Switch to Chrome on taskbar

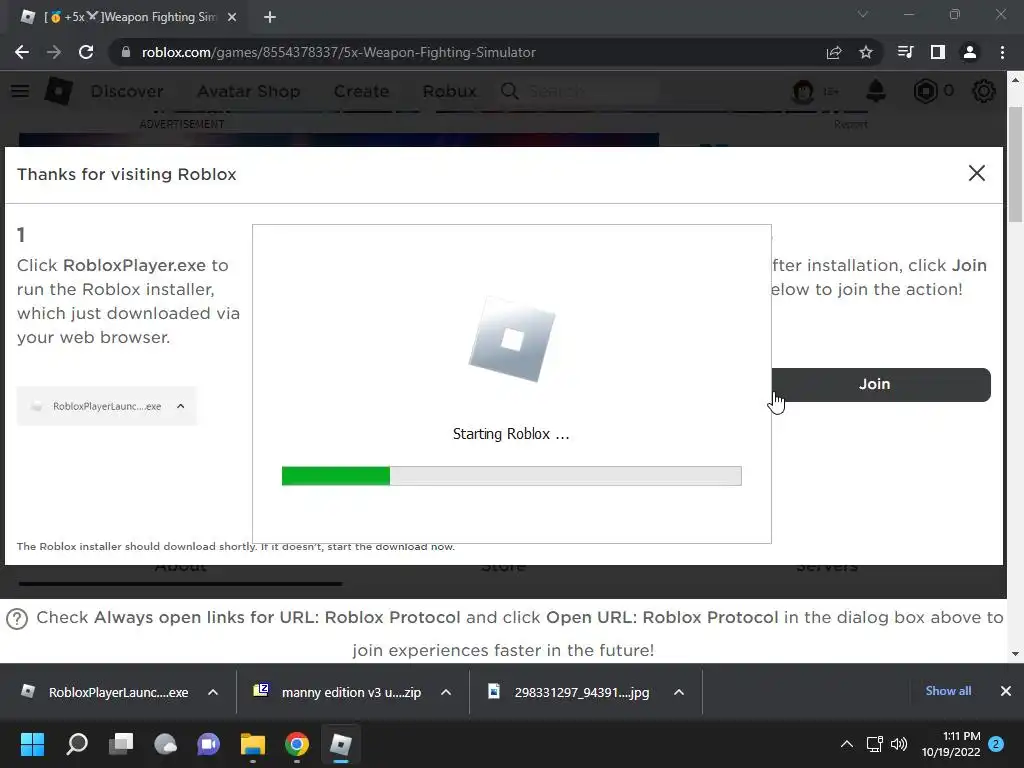click(296, 744)
